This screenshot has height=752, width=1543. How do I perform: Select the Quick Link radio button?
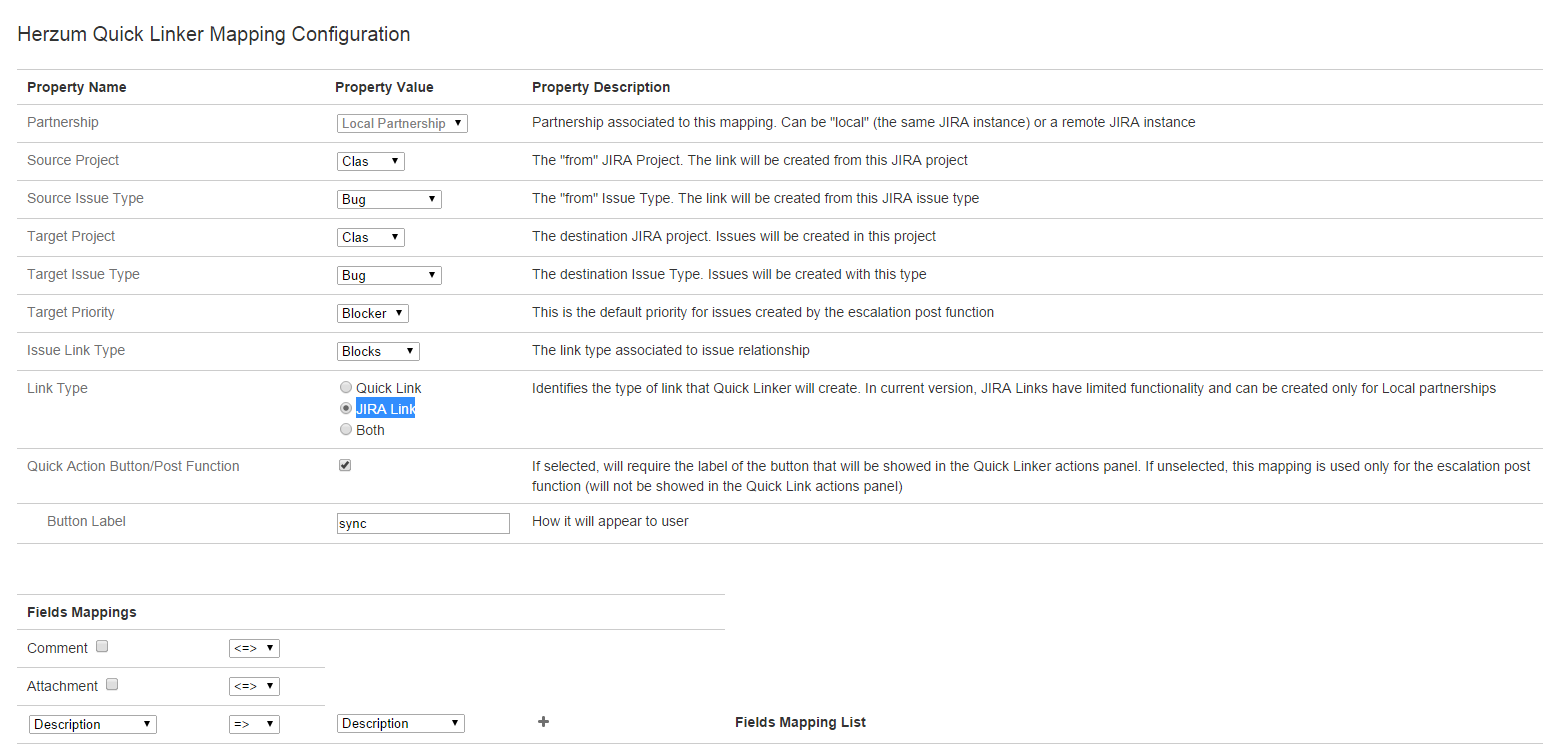[346, 388]
